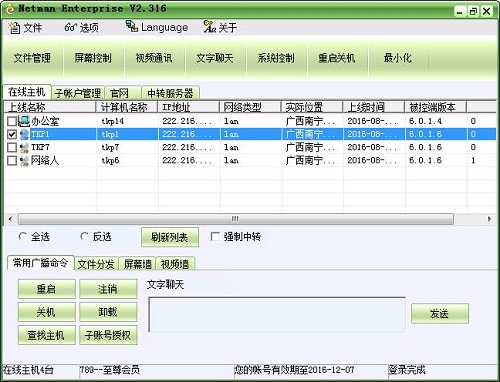The height and width of the screenshot is (382, 500).
Task: Click the 注销 broadcast button
Action: click(108, 289)
